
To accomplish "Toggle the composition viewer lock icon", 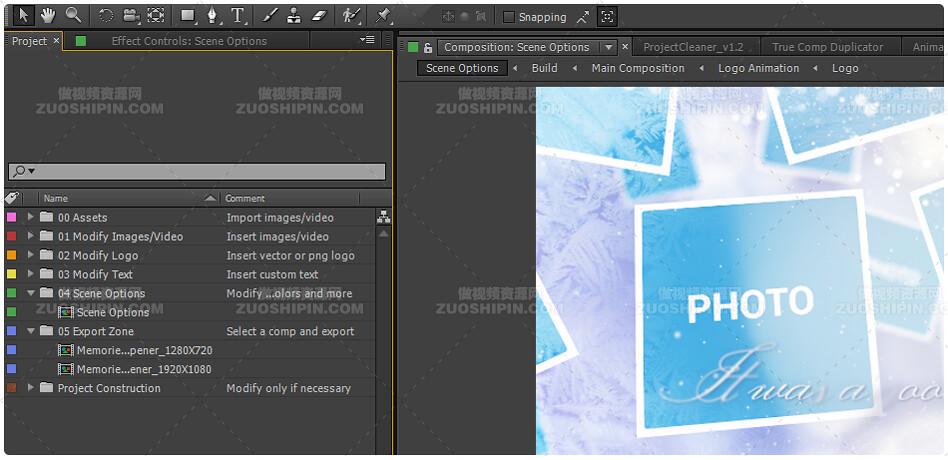I will (x=428, y=47).
